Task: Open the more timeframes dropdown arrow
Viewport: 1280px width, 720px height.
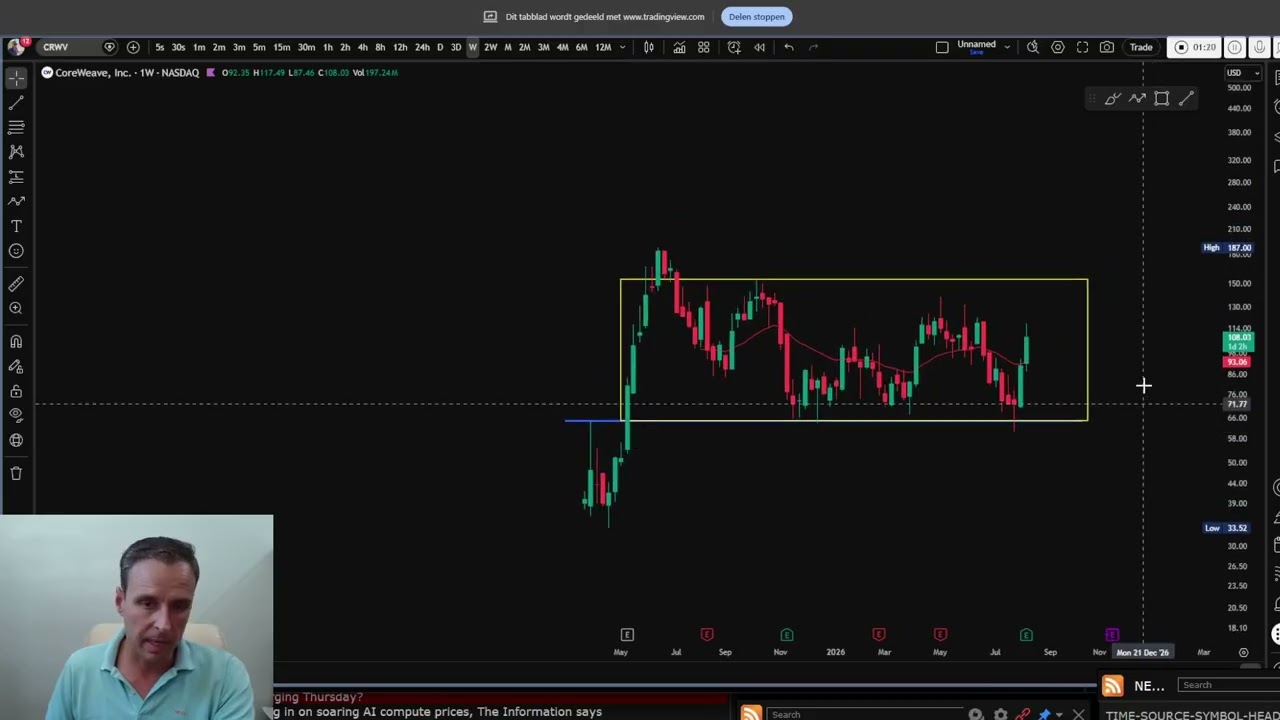Action: coord(623,47)
